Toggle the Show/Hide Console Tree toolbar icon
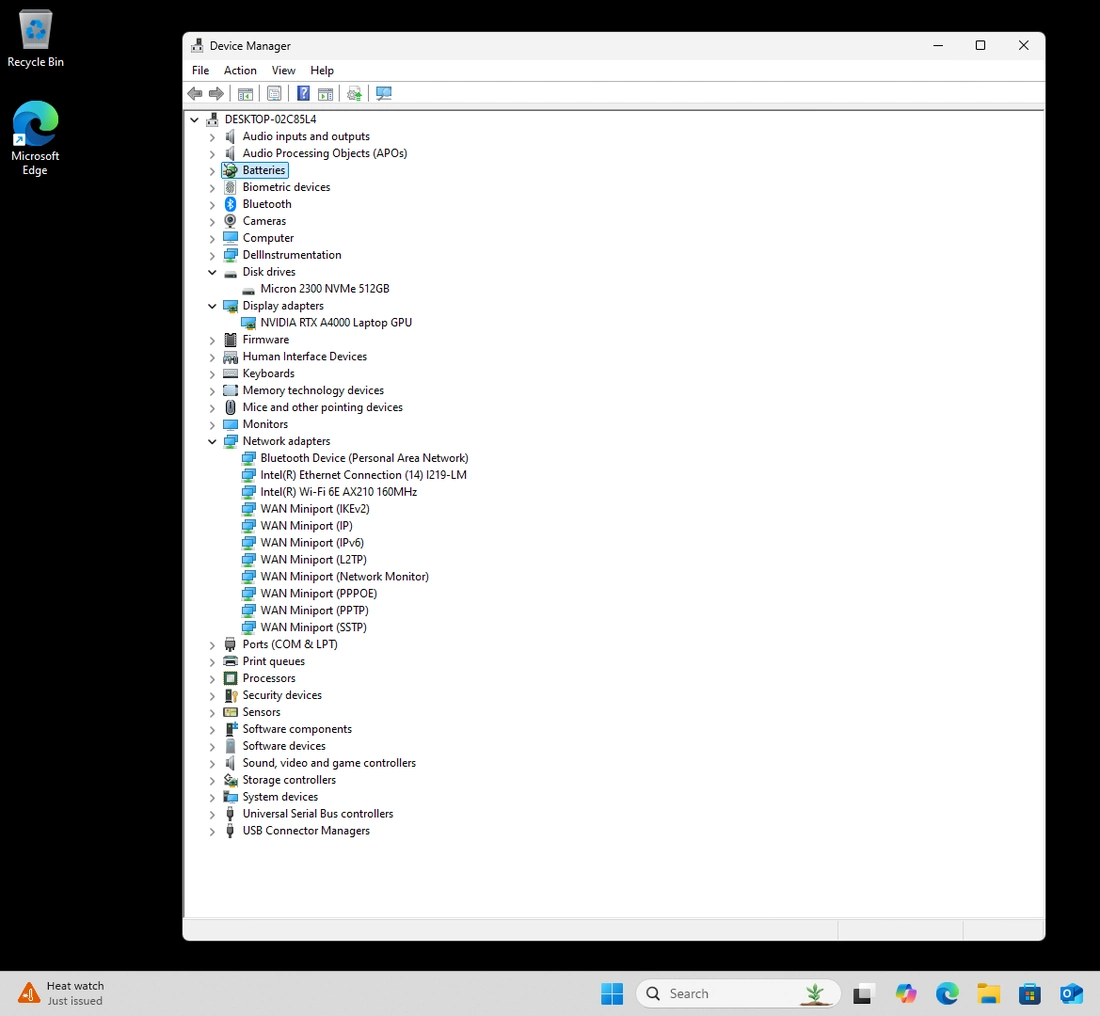Screen dimensions: 1100x1016 246,93
